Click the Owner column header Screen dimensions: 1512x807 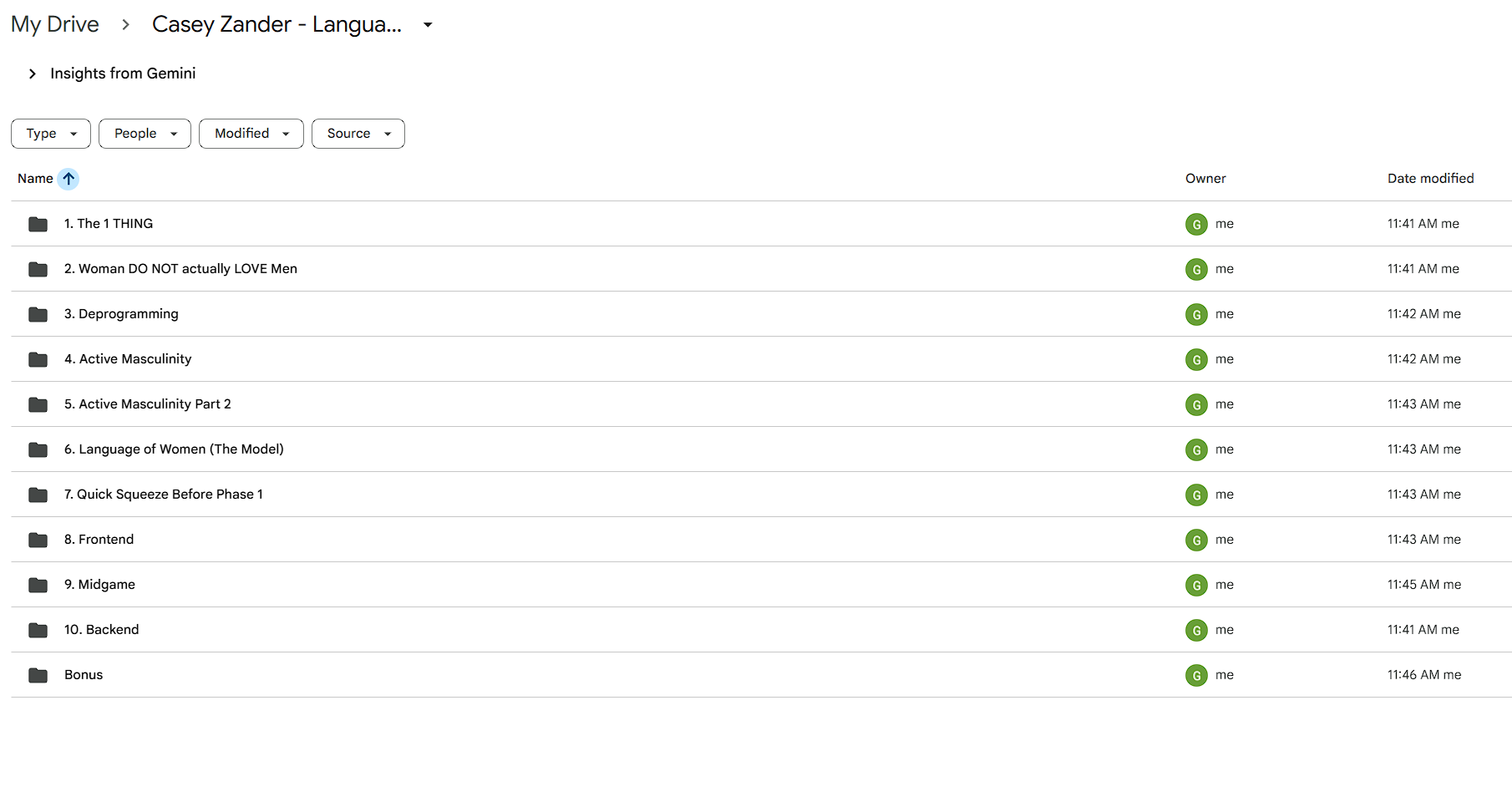(x=1205, y=179)
